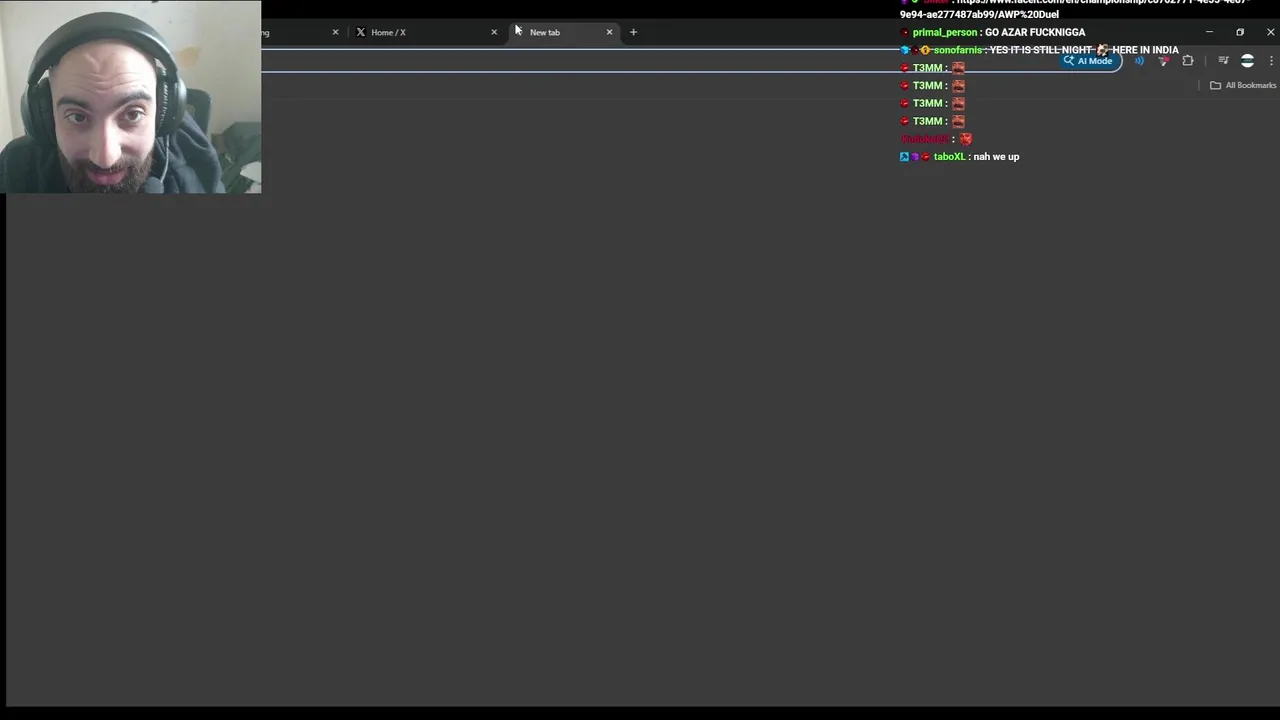This screenshot has width=1280, height=720.
Task: Open a new tab with plus button
Action: [x=633, y=32]
